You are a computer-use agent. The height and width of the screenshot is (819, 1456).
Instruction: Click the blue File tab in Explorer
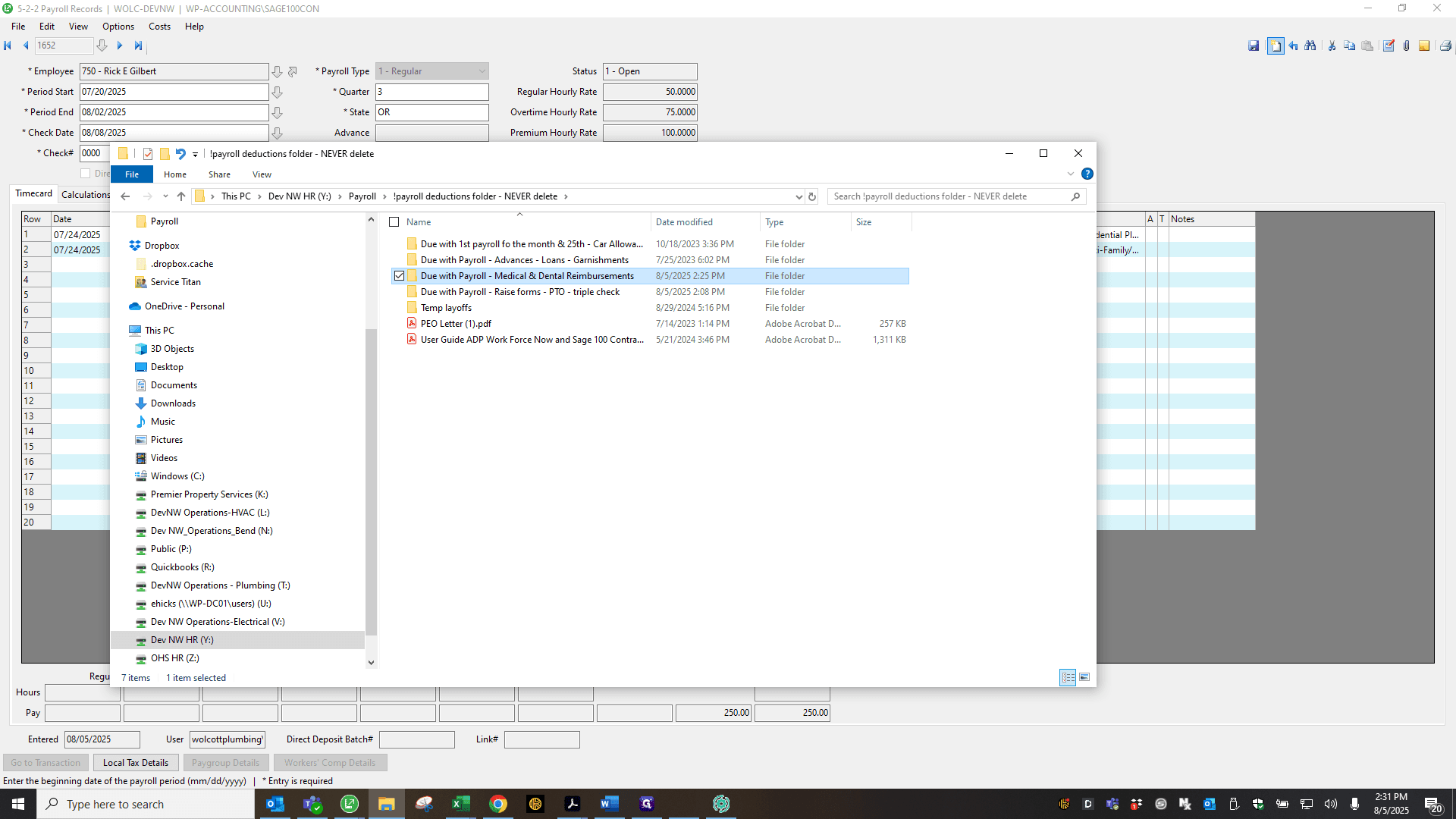coord(132,174)
